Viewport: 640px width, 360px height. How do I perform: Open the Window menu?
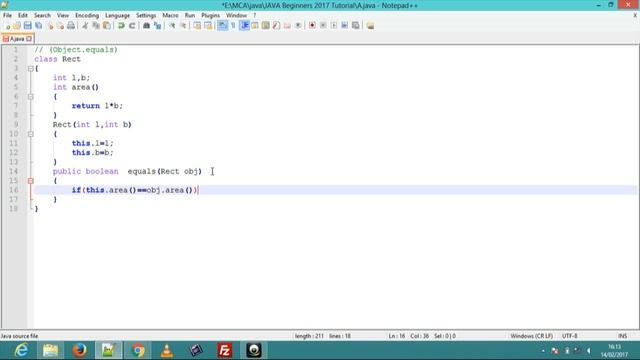(236, 16)
